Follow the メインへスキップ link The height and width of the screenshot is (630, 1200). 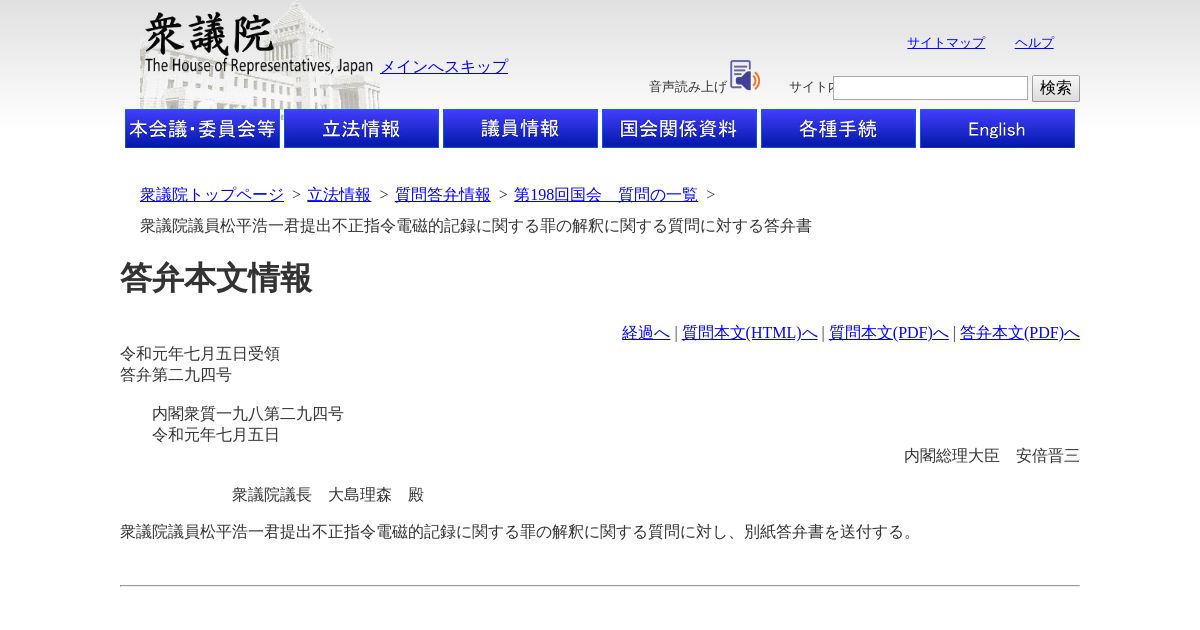coord(444,67)
